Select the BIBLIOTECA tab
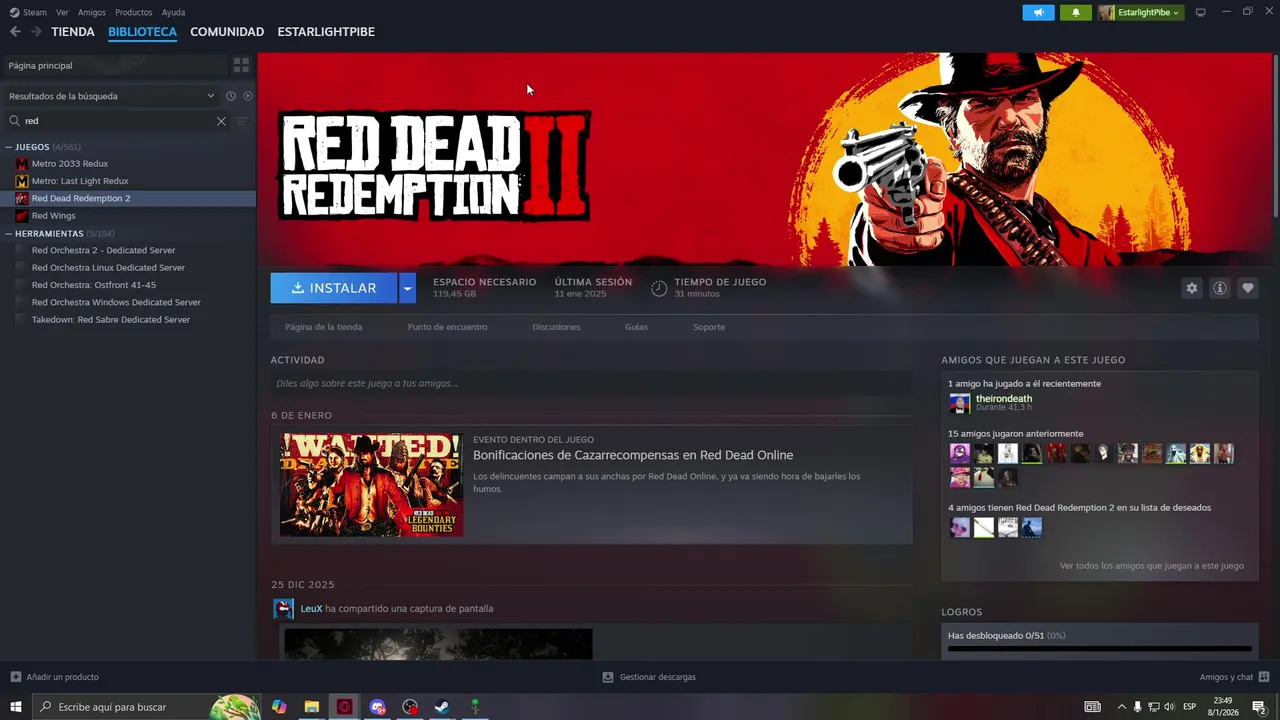Viewport: 1280px width, 720px height. [142, 32]
